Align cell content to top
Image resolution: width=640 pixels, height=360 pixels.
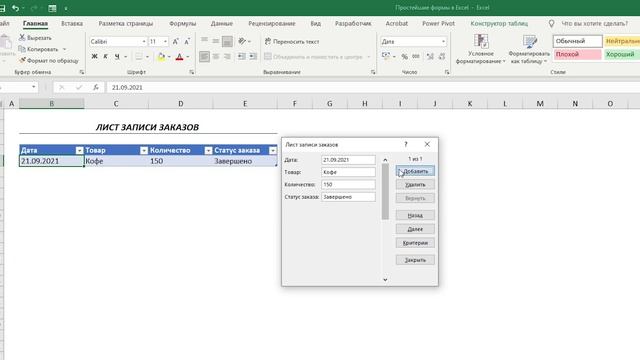point(204,40)
